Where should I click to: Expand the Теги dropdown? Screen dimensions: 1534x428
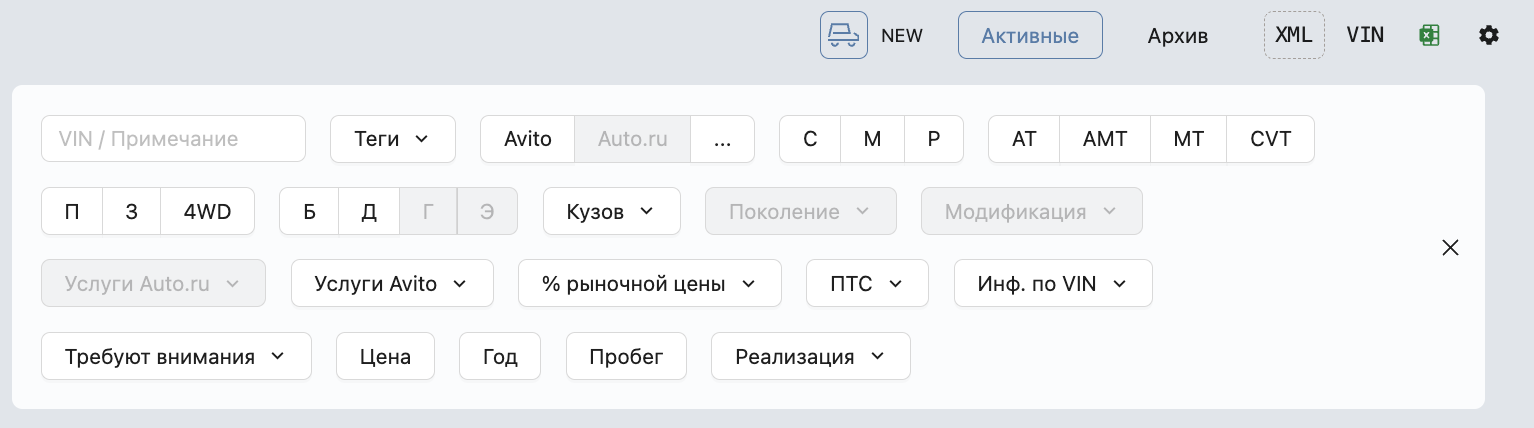[x=392, y=139]
